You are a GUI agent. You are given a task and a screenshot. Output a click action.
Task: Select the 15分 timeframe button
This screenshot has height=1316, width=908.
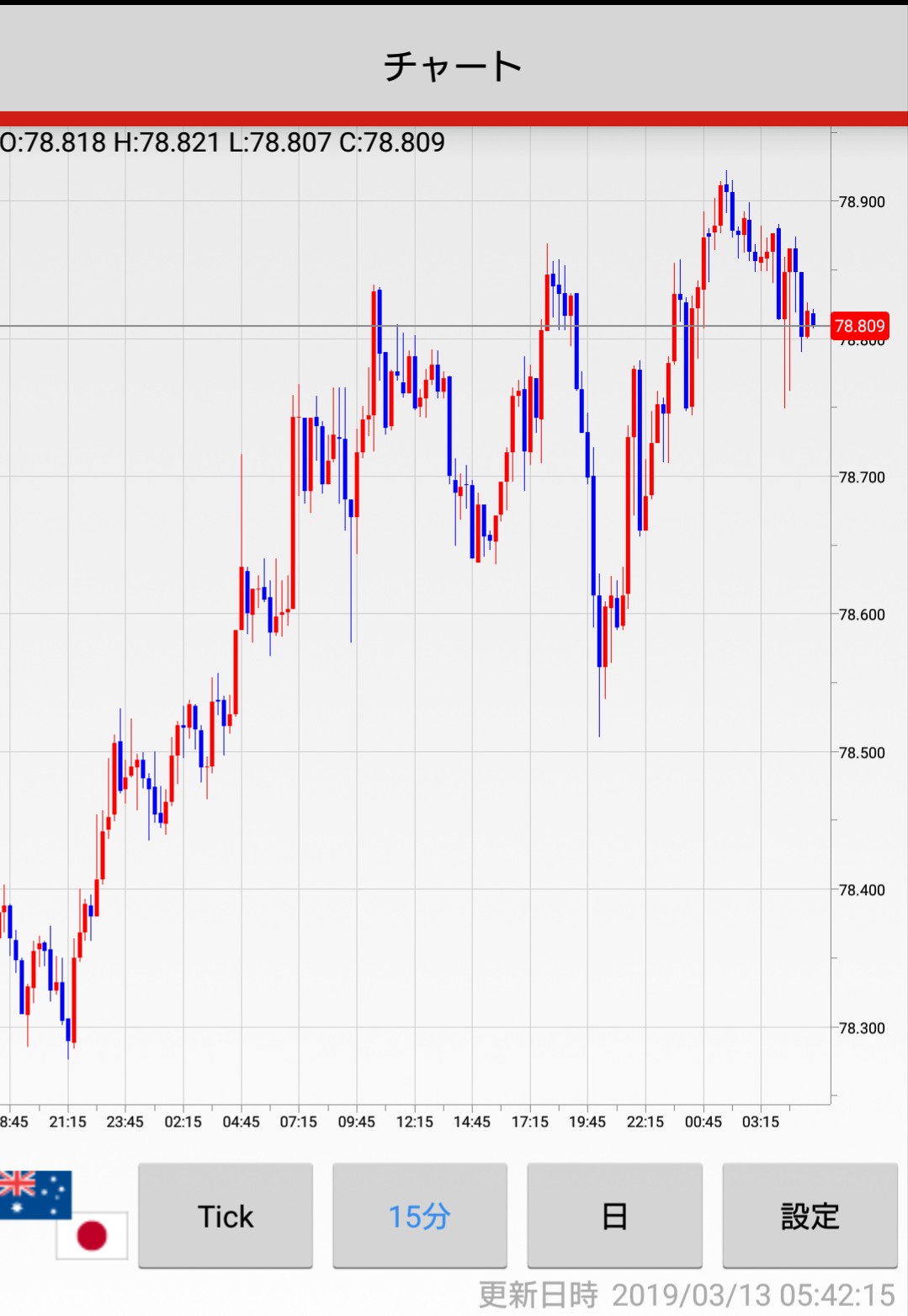click(x=420, y=1216)
